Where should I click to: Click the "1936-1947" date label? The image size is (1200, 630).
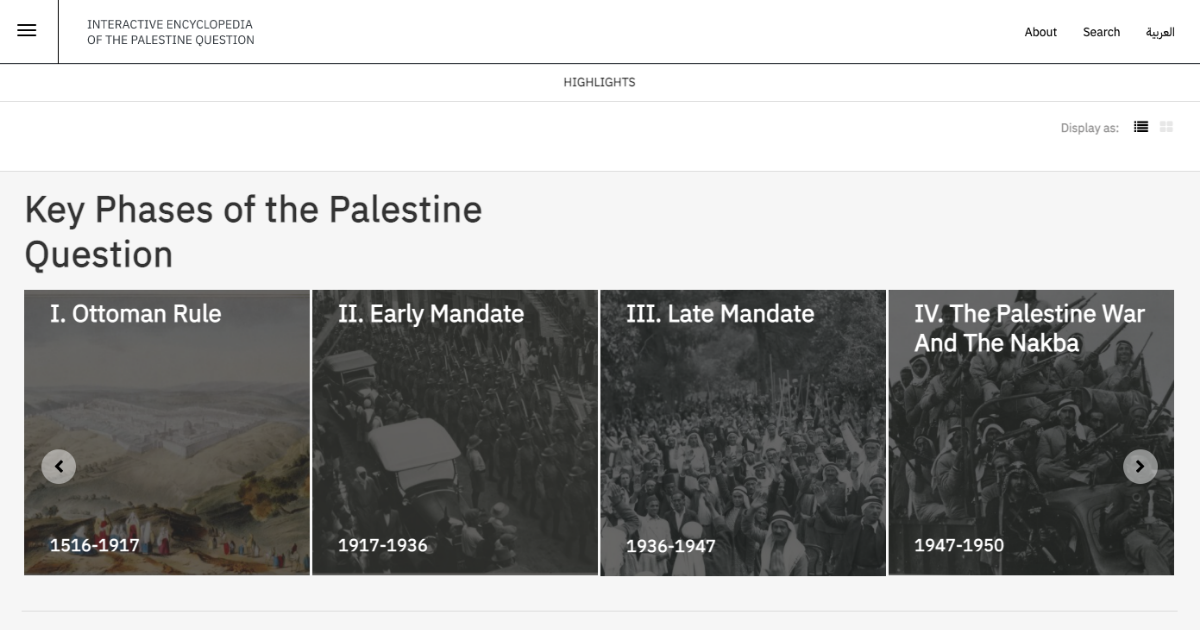pos(671,546)
